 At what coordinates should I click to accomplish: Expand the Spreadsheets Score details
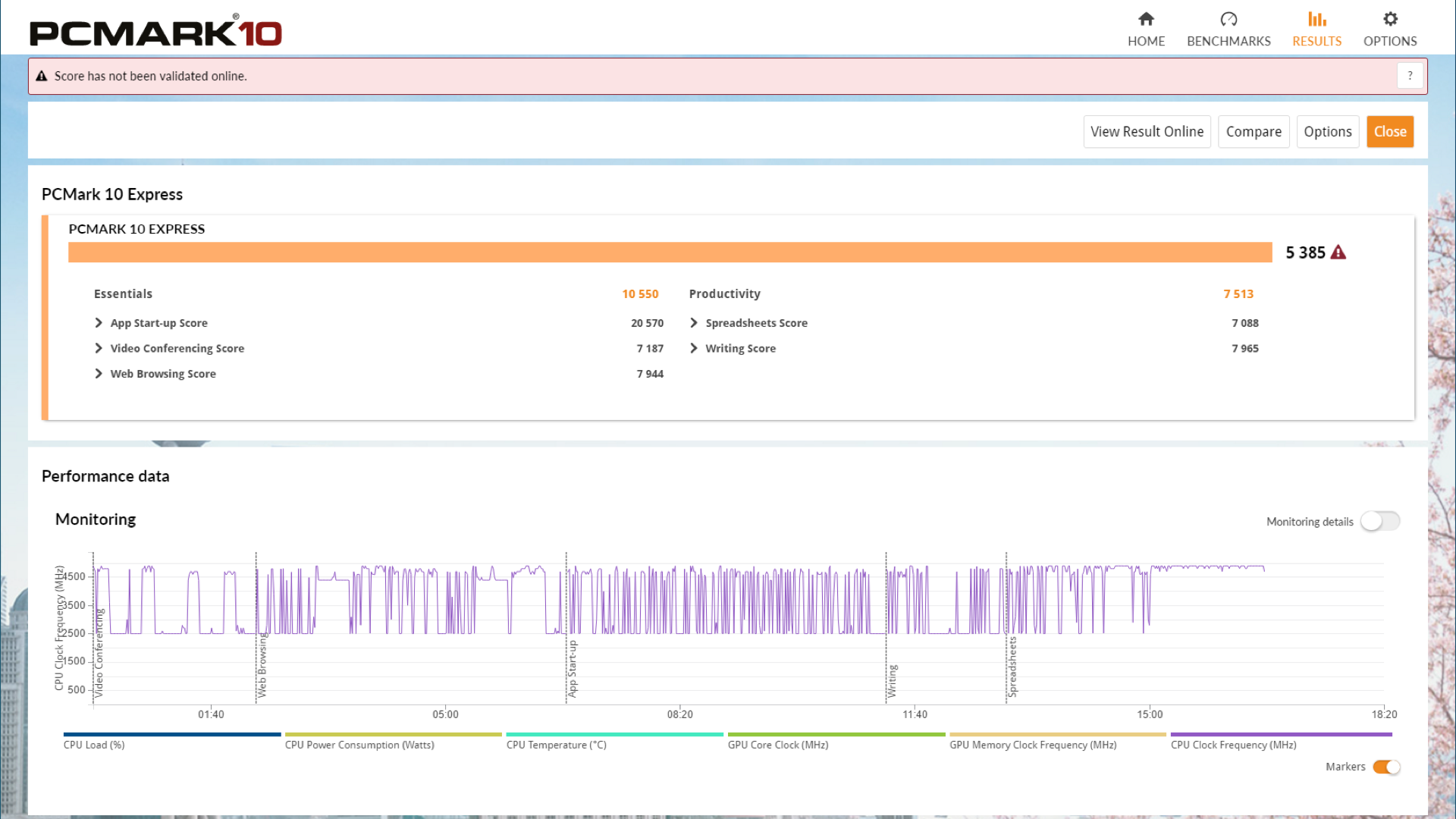tap(693, 322)
